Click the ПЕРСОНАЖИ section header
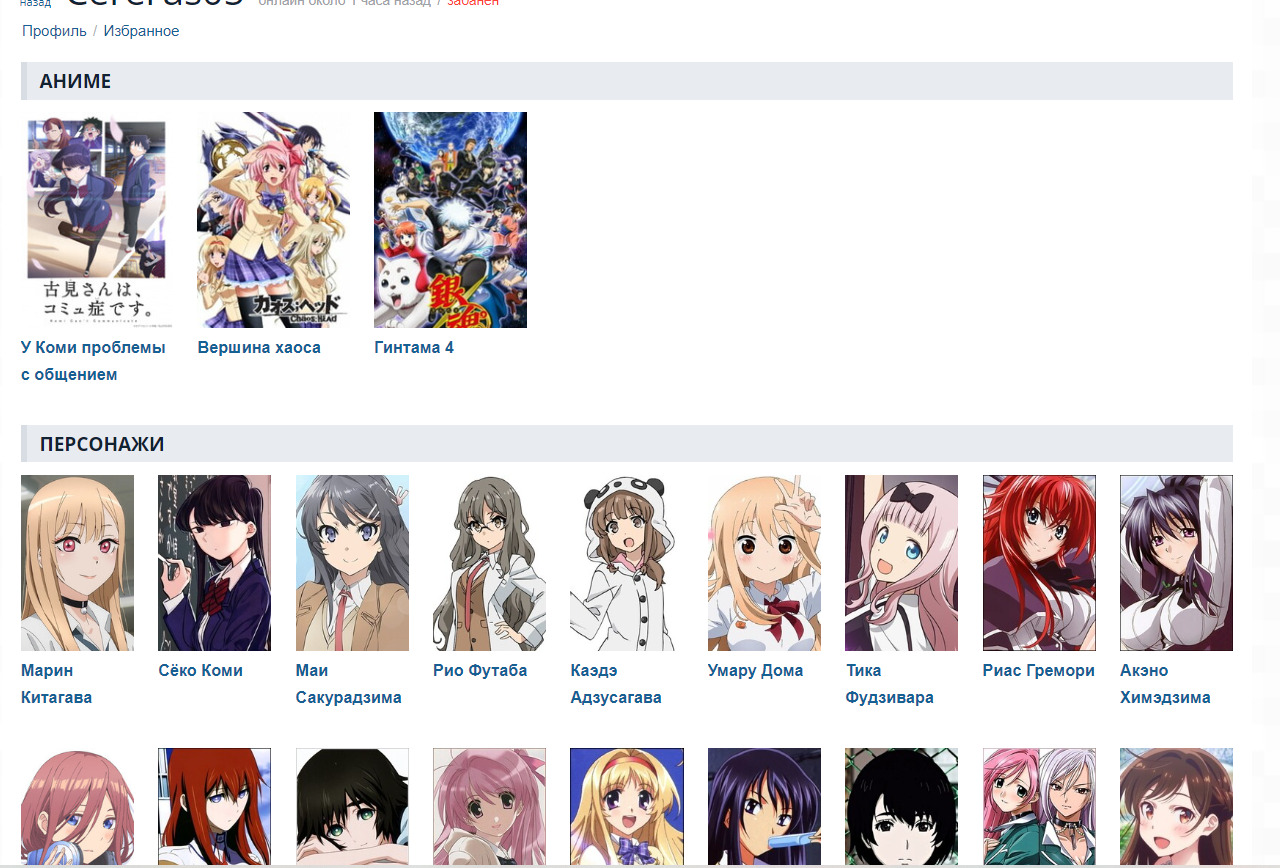 [627, 444]
